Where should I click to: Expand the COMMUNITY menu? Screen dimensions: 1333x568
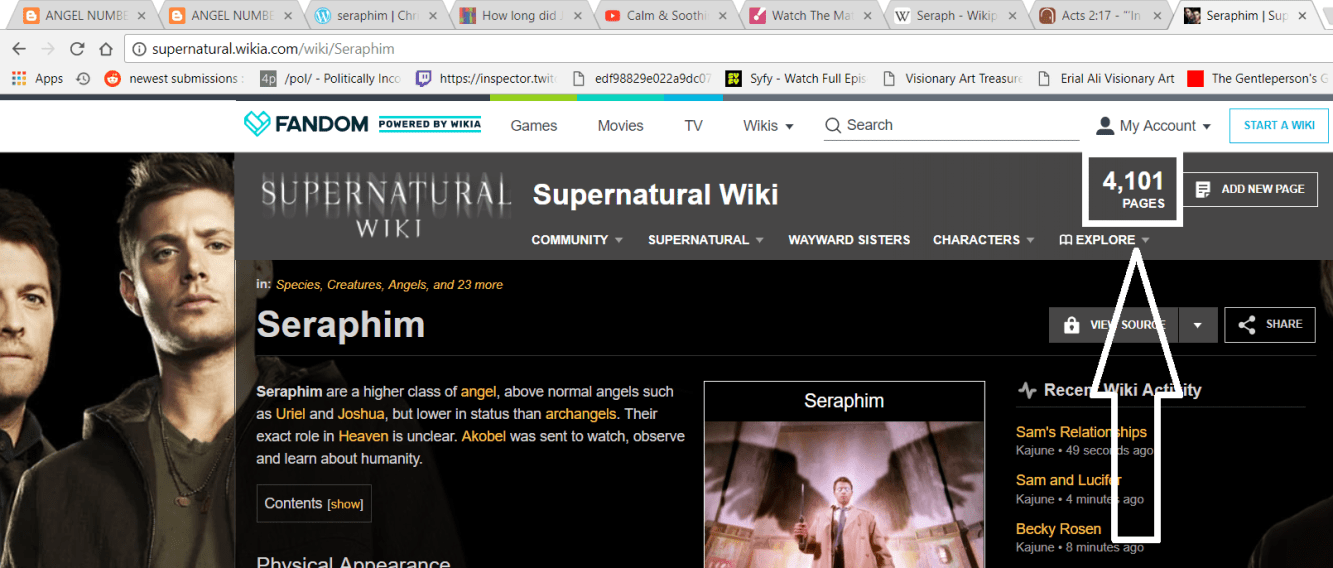click(x=577, y=240)
